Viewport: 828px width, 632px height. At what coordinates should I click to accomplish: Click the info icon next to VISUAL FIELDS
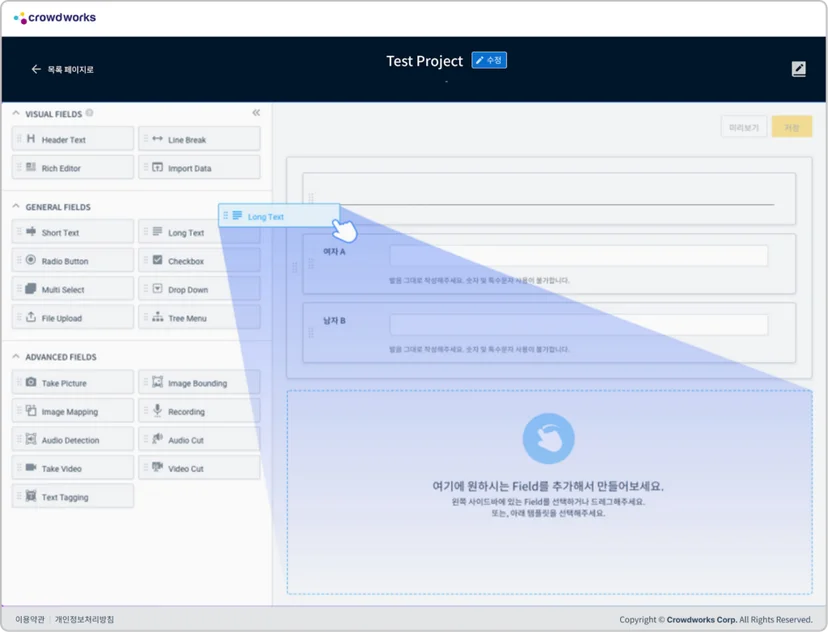(x=89, y=113)
